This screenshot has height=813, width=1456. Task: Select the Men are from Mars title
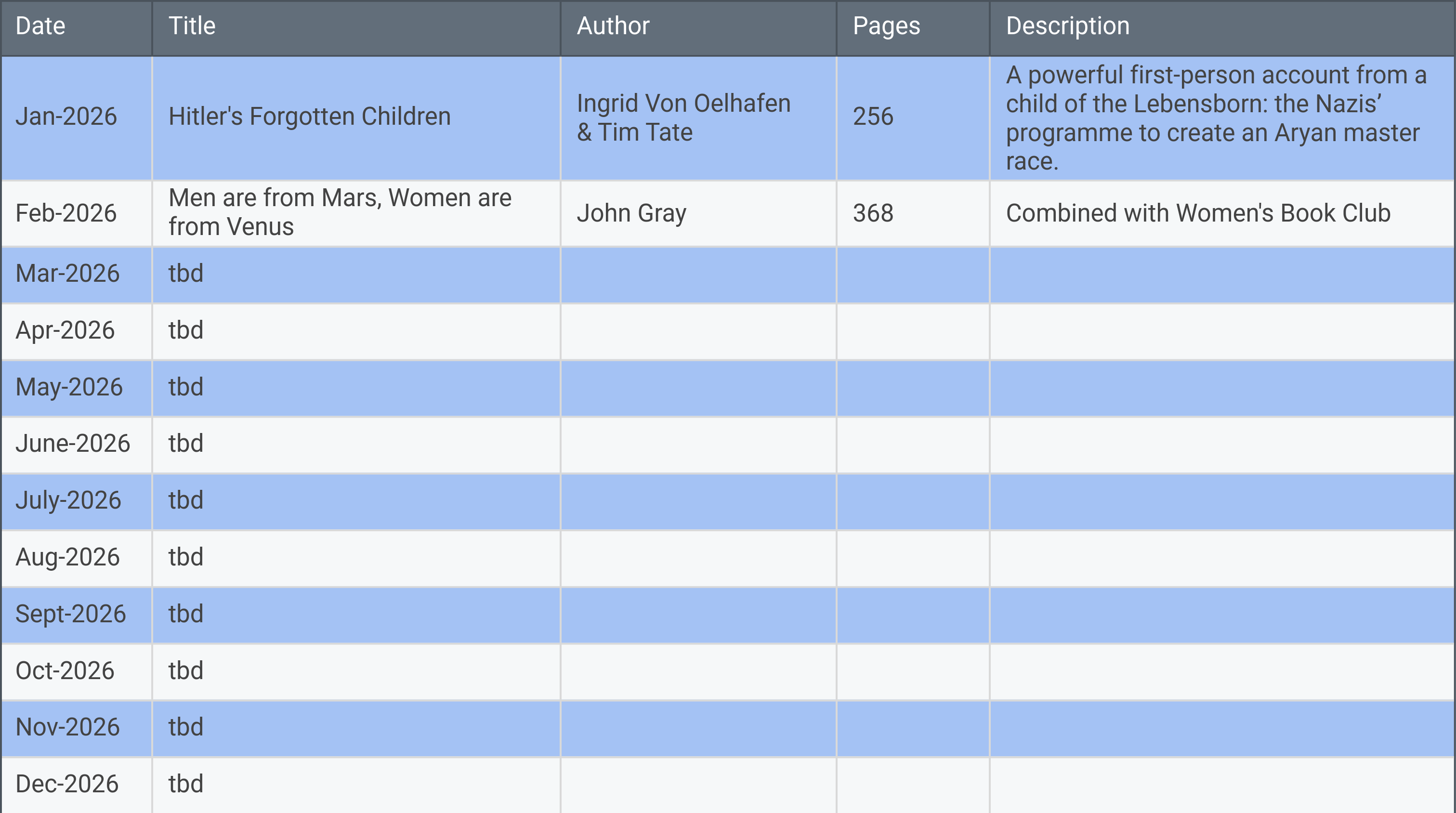click(x=339, y=212)
